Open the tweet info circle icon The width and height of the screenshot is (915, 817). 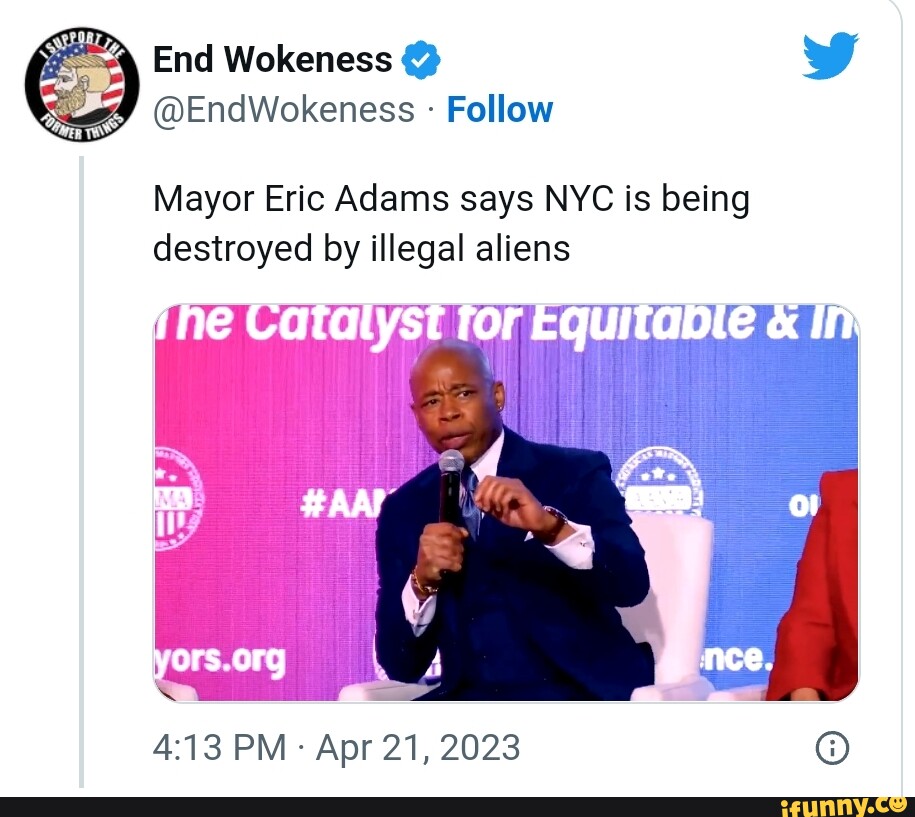[x=832, y=748]
